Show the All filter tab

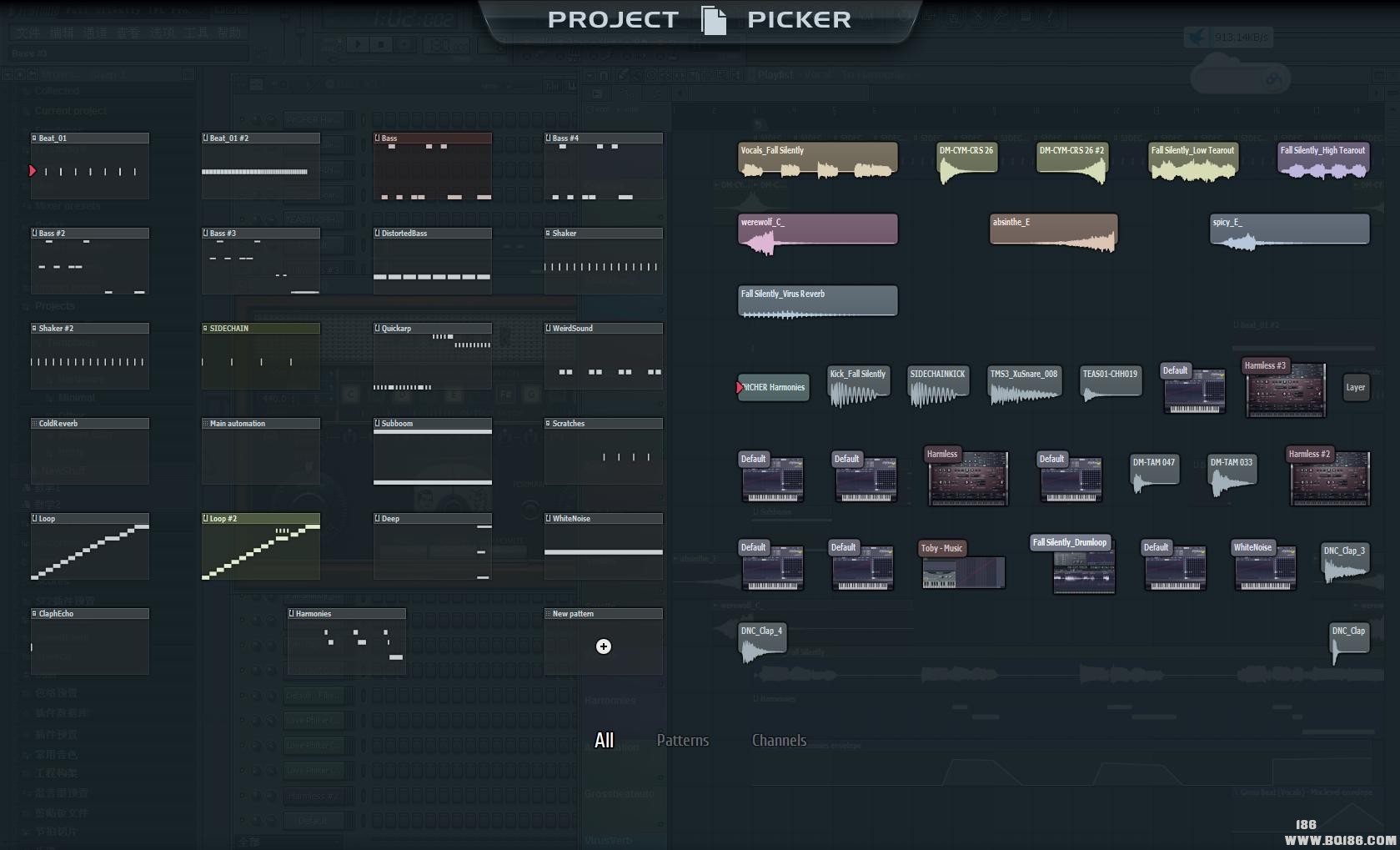click(604, 741)
